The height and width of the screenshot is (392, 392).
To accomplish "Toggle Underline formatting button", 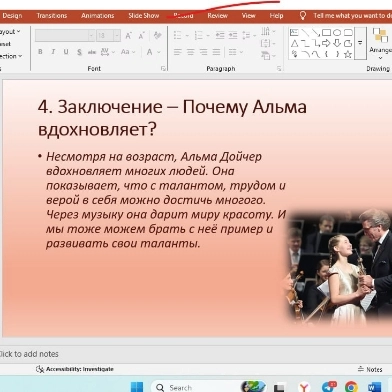I will 66,52.
